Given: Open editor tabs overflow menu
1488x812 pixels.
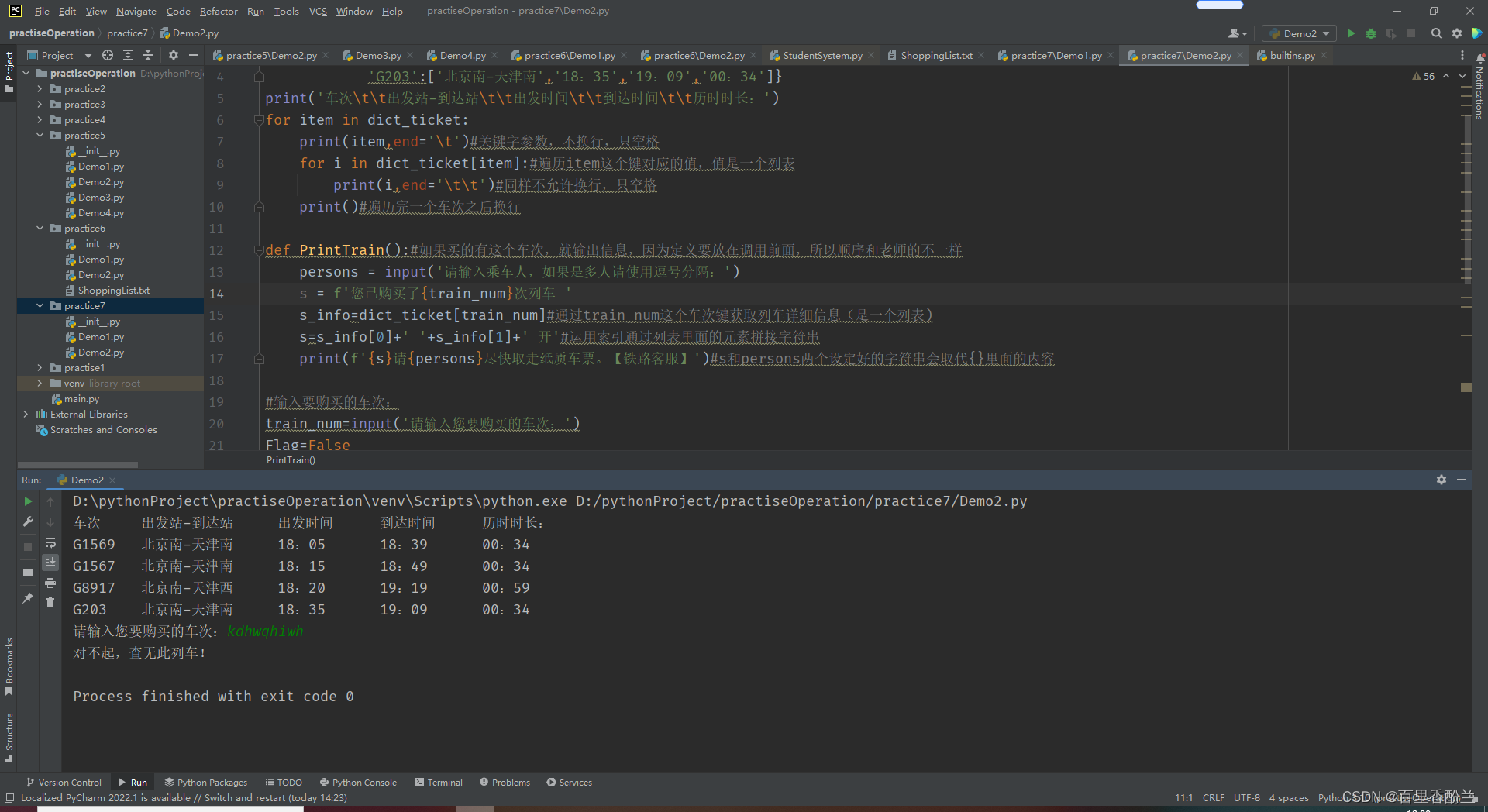Looking at the screenshot, I should [1462, 55].
